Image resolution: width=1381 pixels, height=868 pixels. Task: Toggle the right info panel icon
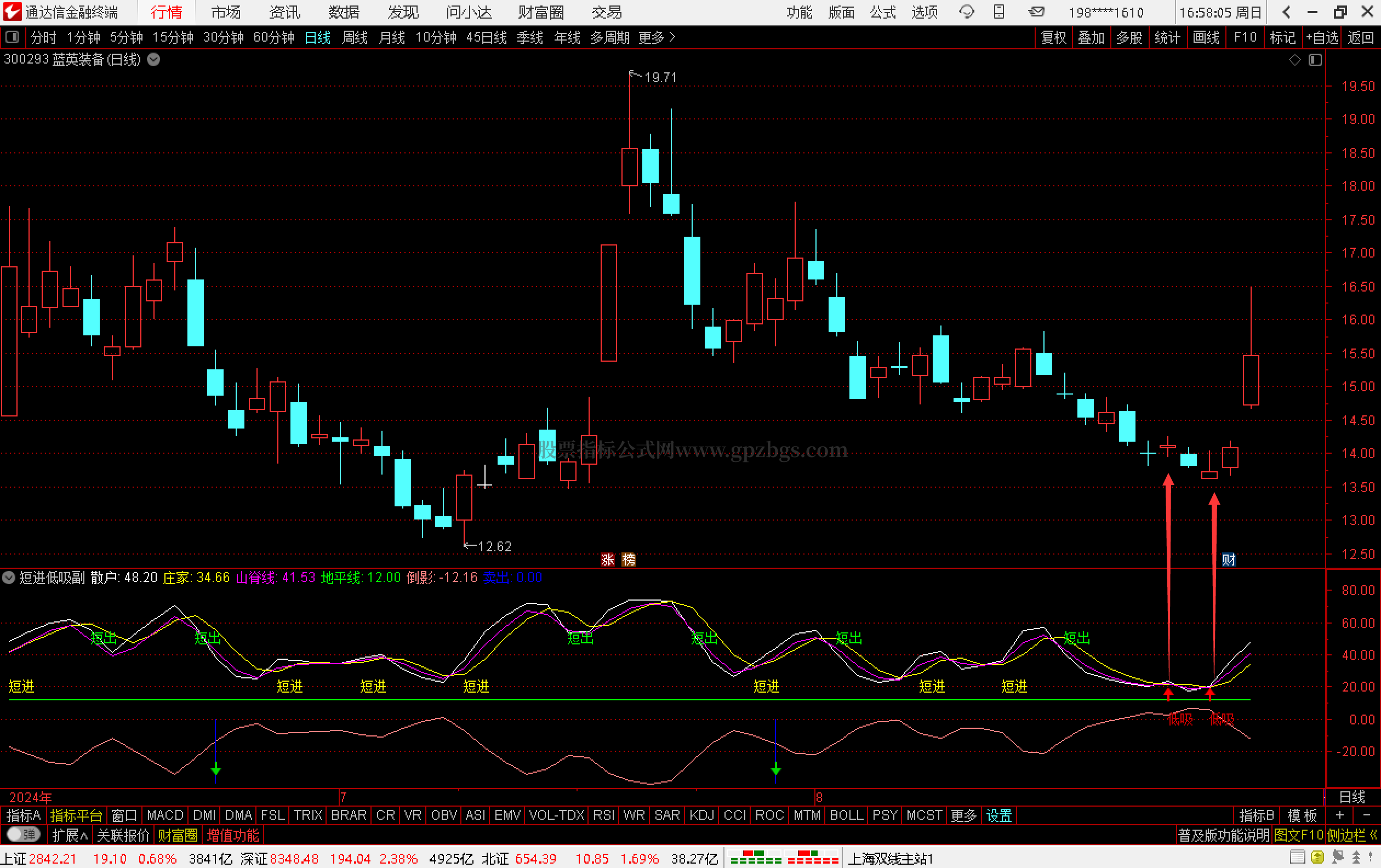[1315, 60]
